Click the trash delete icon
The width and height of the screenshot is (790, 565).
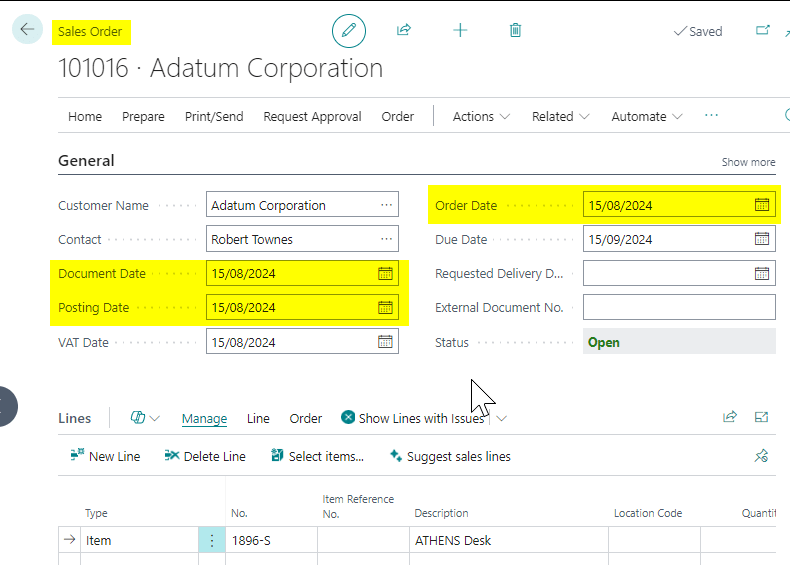pyautogui.click(x=515, y=31)
